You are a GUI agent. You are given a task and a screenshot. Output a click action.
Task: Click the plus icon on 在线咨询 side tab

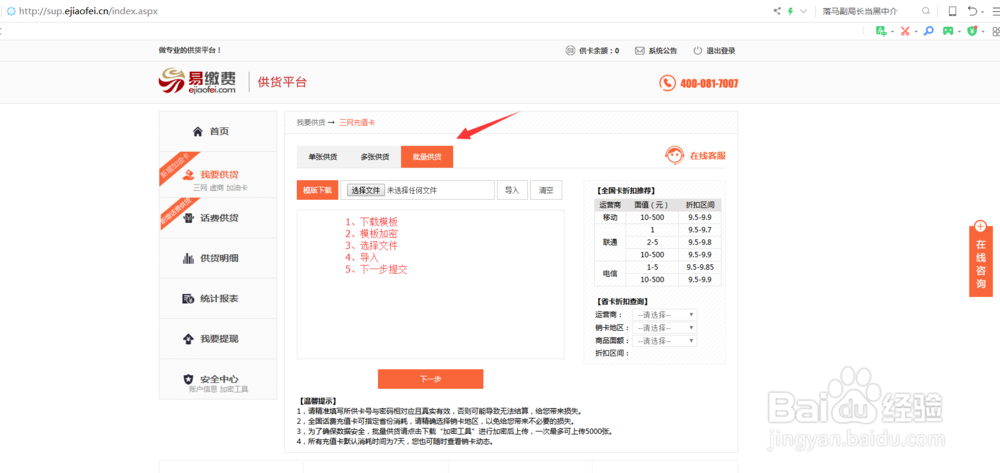pyautogui.click(x=980, y=226)
